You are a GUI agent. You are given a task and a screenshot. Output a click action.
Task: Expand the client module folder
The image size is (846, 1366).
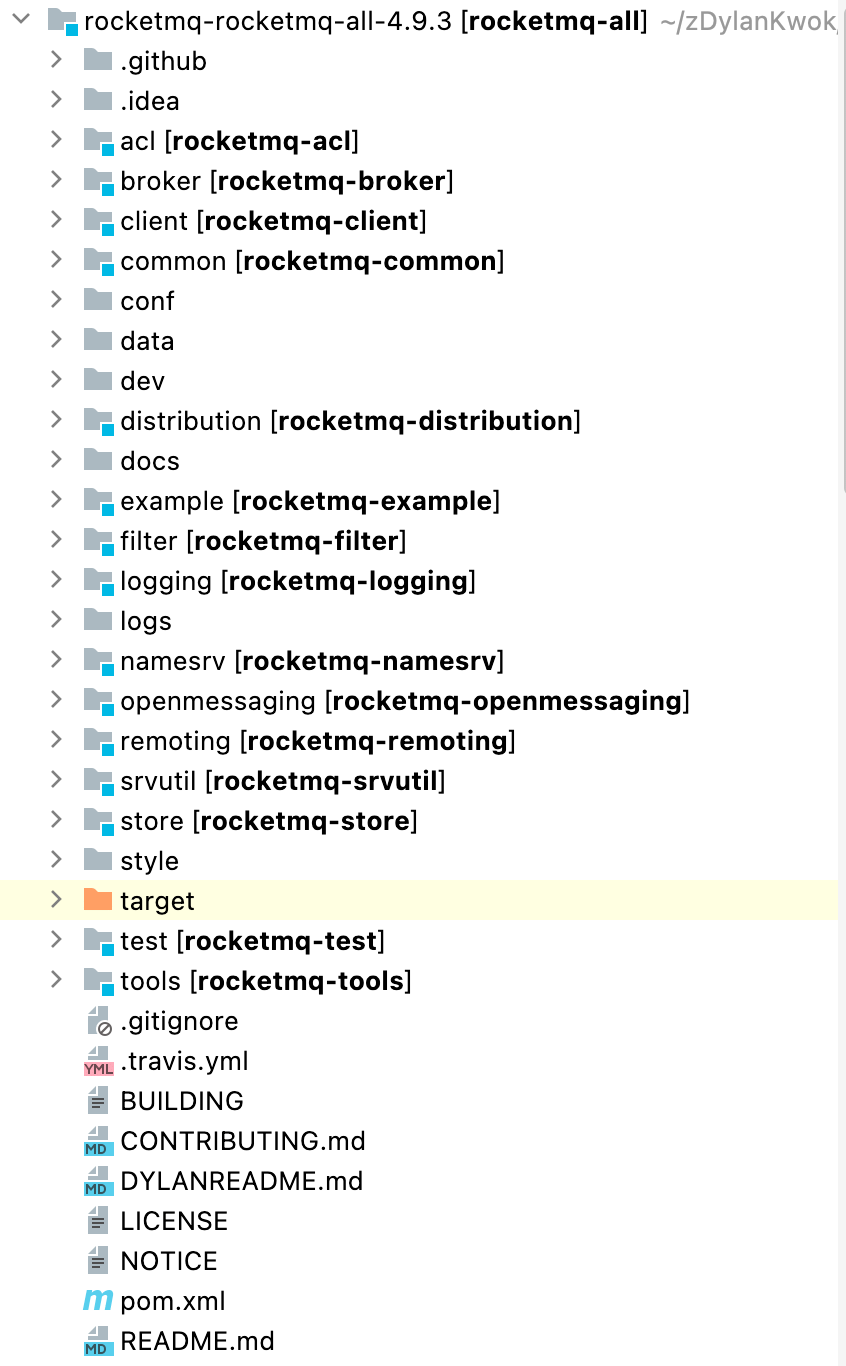(x=56, y=220)
